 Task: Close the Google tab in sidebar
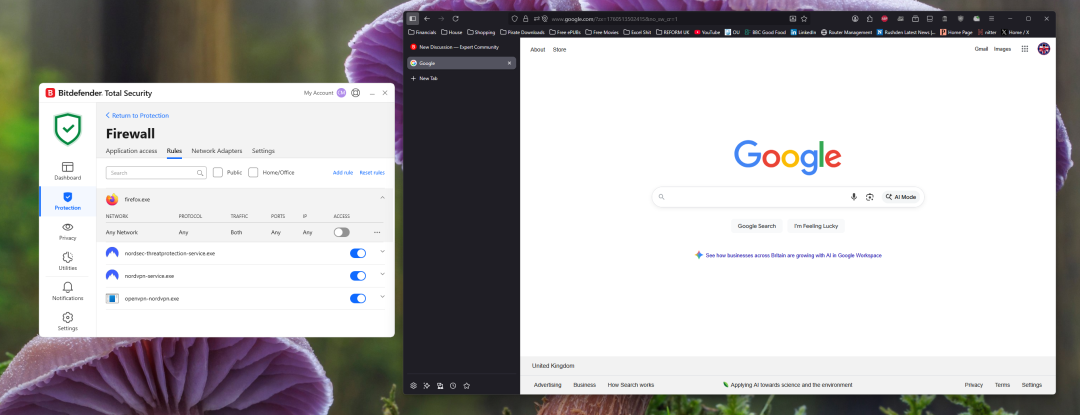point(510,63)
